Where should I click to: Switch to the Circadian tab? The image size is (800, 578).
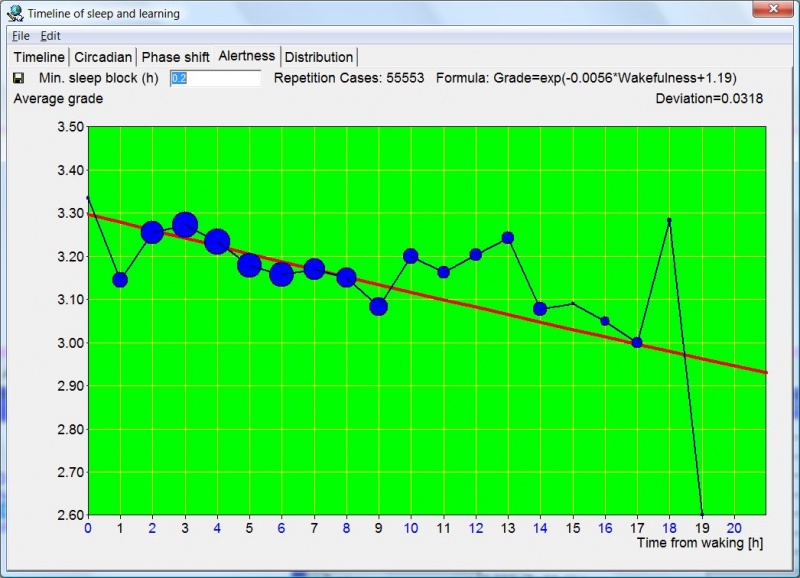(x=103, y=57)
